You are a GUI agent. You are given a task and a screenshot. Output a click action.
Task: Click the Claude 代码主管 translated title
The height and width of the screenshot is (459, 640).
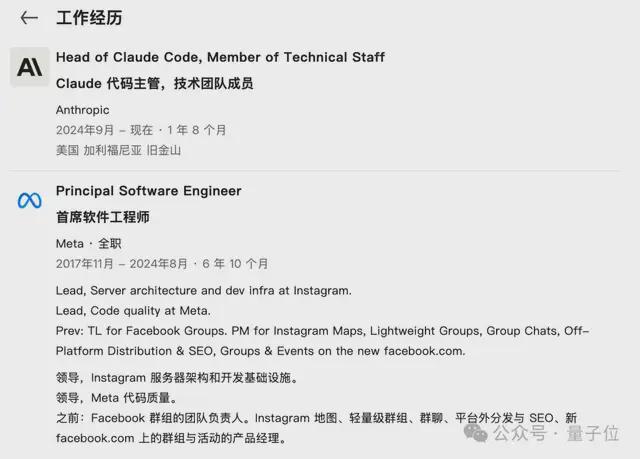coord(154,83)
